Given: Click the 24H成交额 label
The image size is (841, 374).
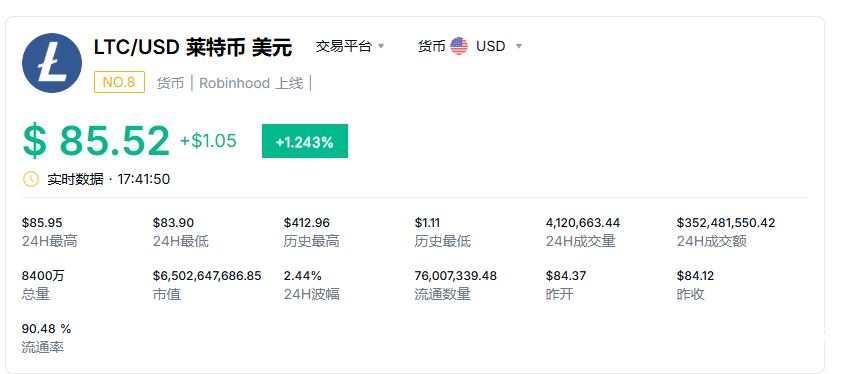Looking at the screenshot, I should click(x=712, y=241).
